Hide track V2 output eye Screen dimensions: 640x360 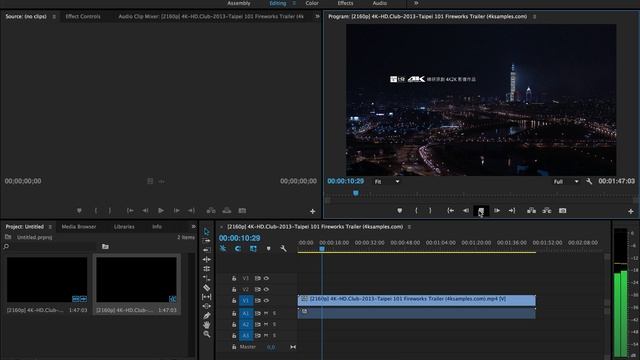click(266, 289)
